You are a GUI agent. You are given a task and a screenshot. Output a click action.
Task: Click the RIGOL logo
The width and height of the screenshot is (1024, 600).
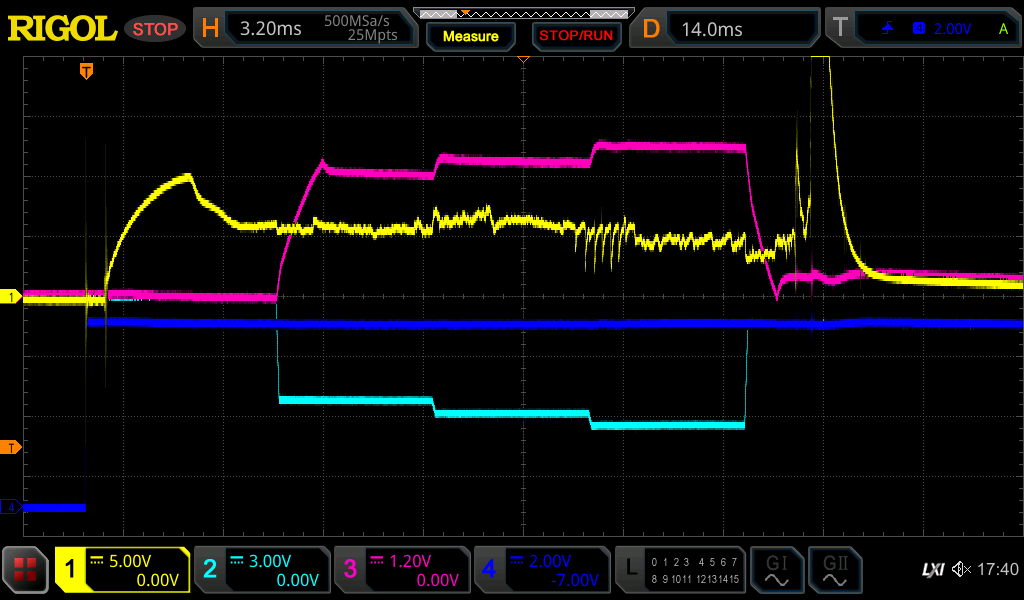[62, 29]
